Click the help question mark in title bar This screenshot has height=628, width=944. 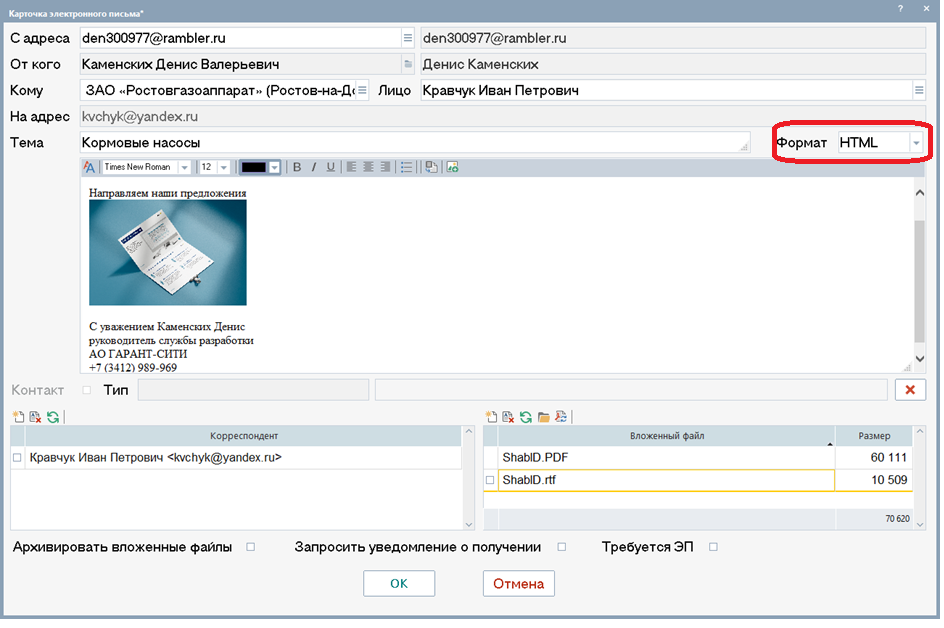[901, 8]
